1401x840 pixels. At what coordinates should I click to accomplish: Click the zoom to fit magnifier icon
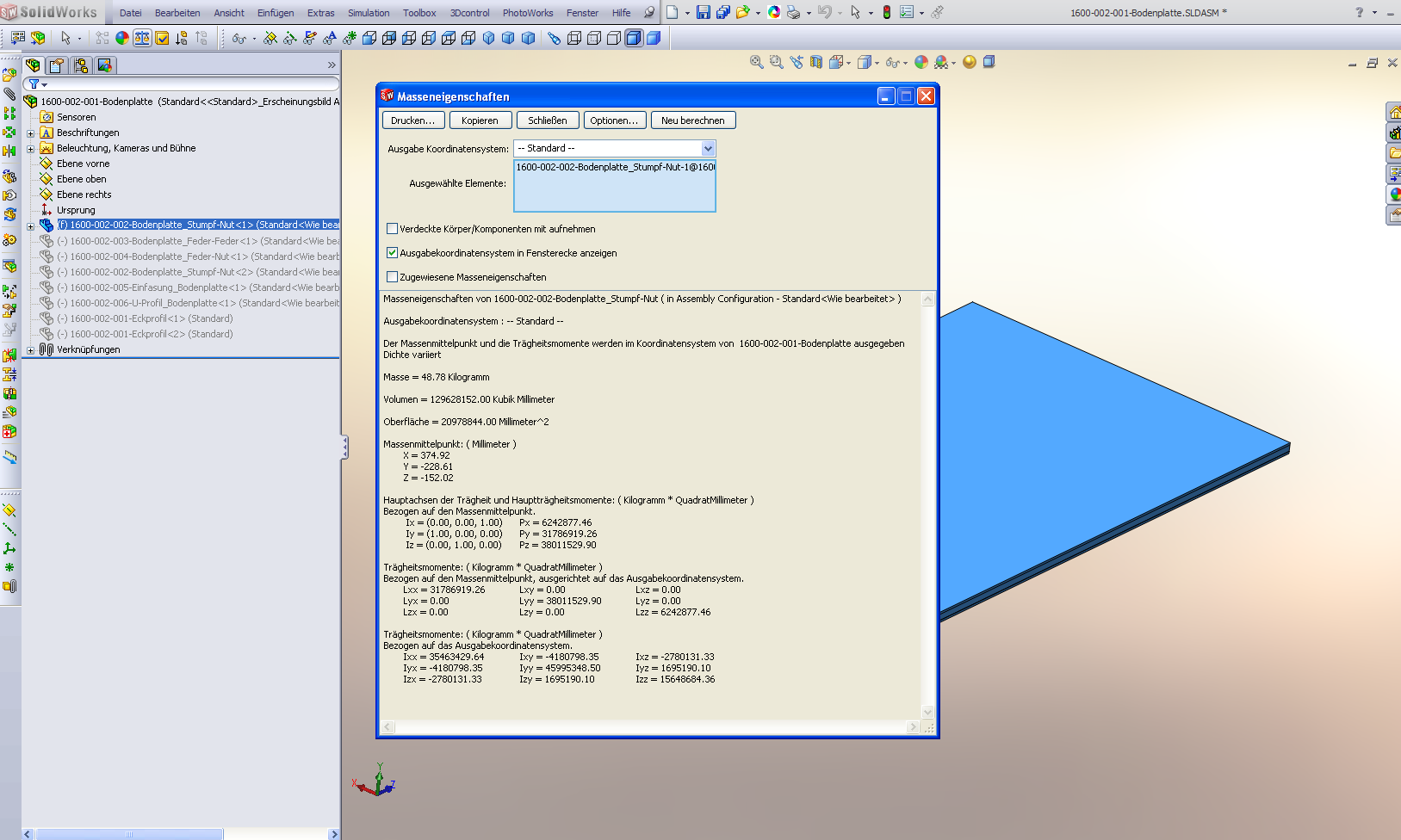point(756,62)
